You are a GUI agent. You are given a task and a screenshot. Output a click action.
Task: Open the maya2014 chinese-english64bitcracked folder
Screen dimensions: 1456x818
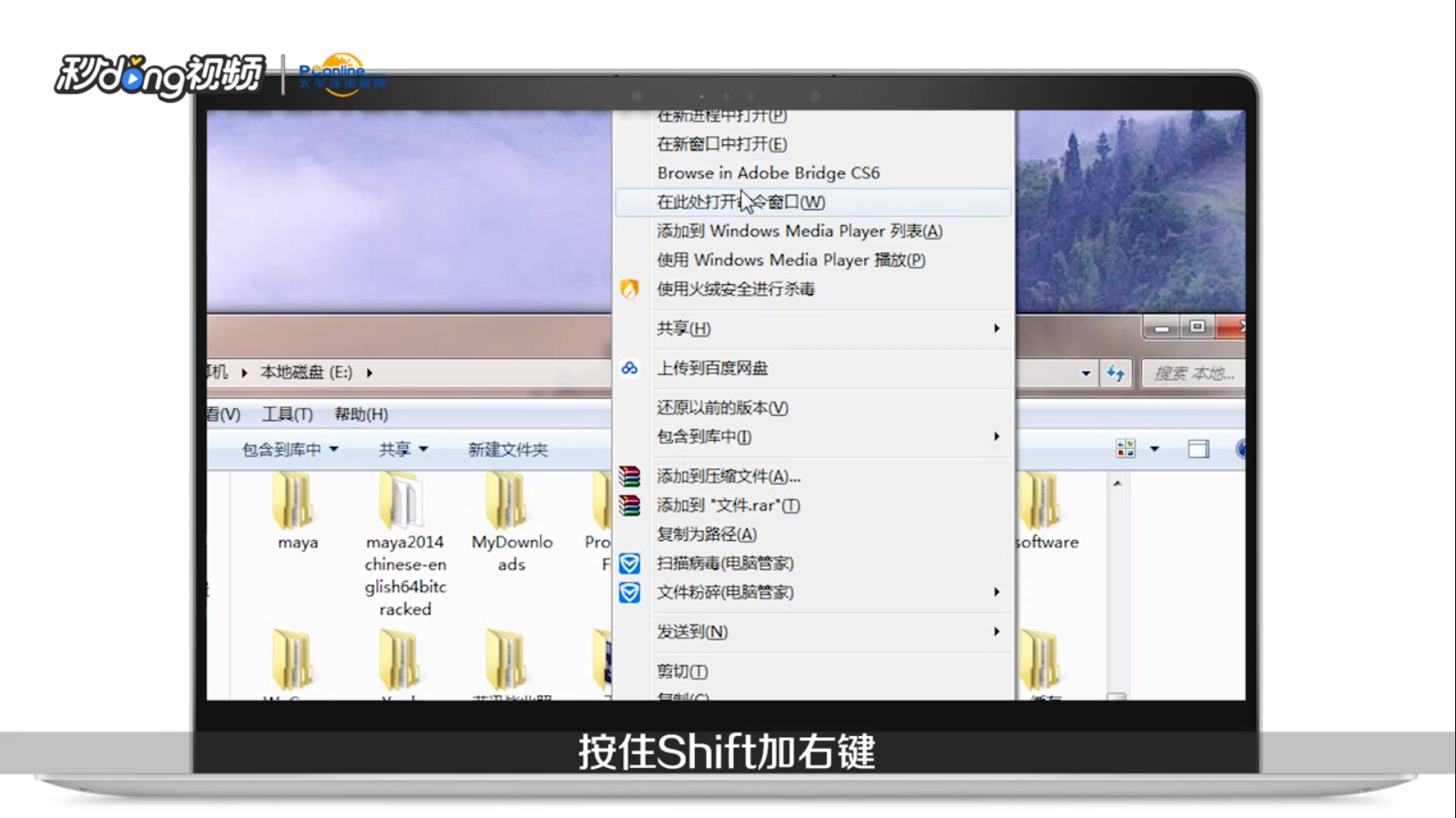coord(405,545)
